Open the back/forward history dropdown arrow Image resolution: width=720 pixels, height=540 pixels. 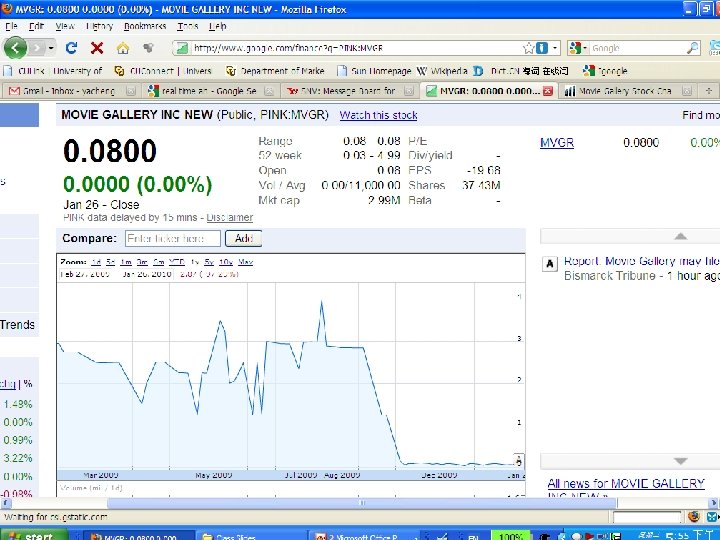click(x=51, y=48)
